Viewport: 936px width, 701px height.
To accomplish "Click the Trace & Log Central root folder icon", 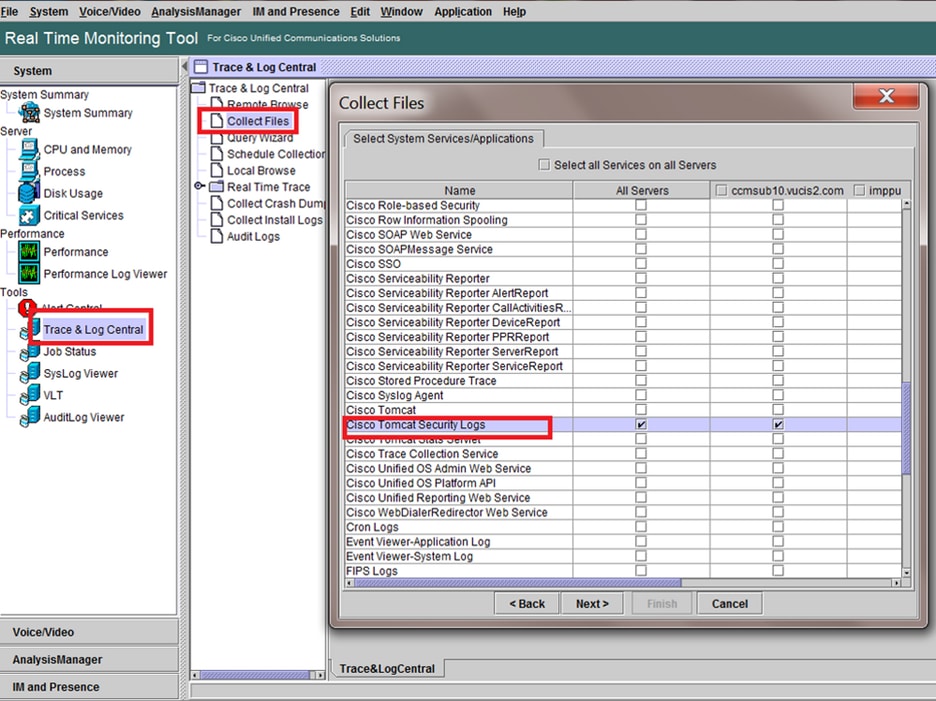I will pos(198,88).
